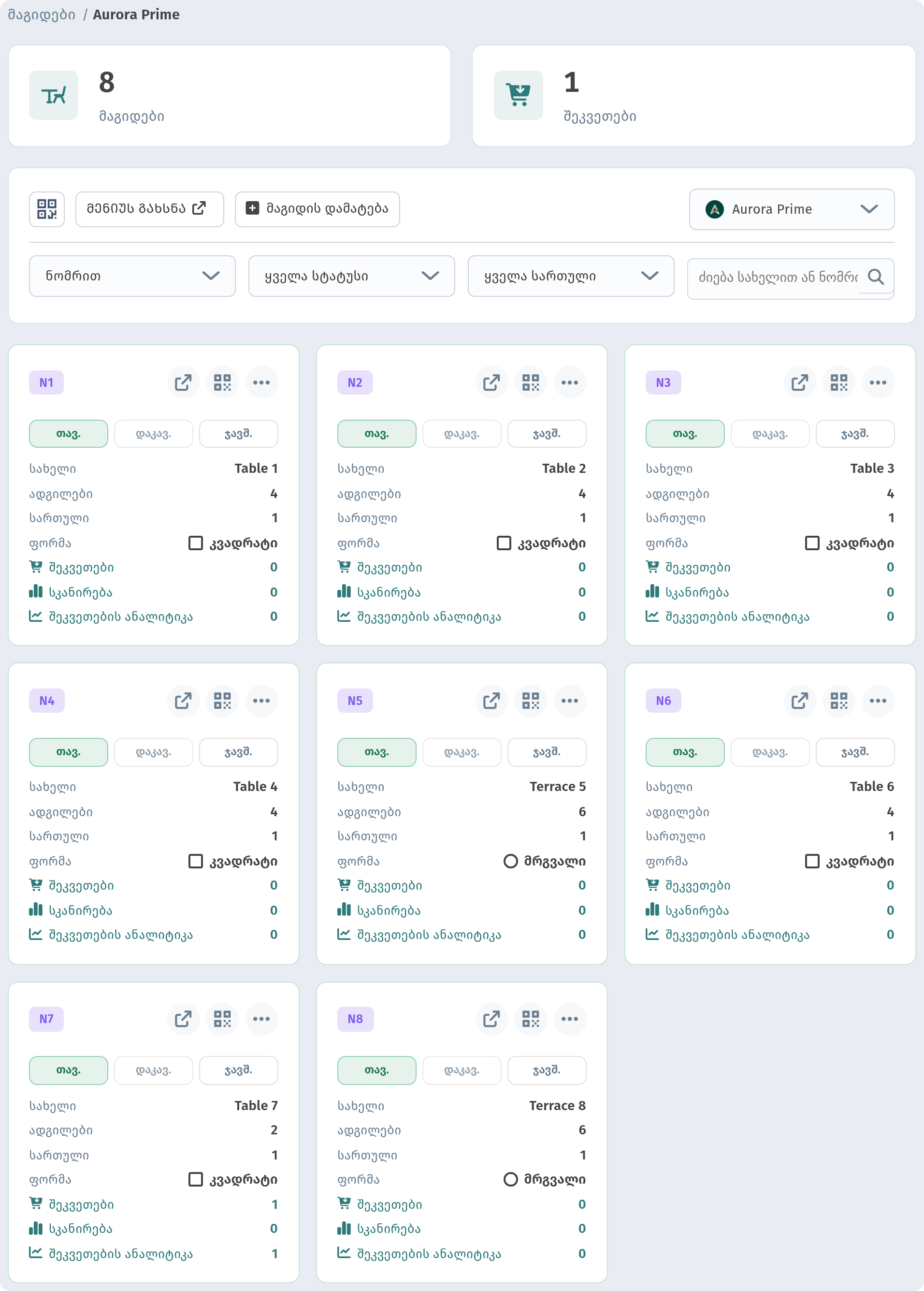Open more options menu on card N5

pos(570,701)
